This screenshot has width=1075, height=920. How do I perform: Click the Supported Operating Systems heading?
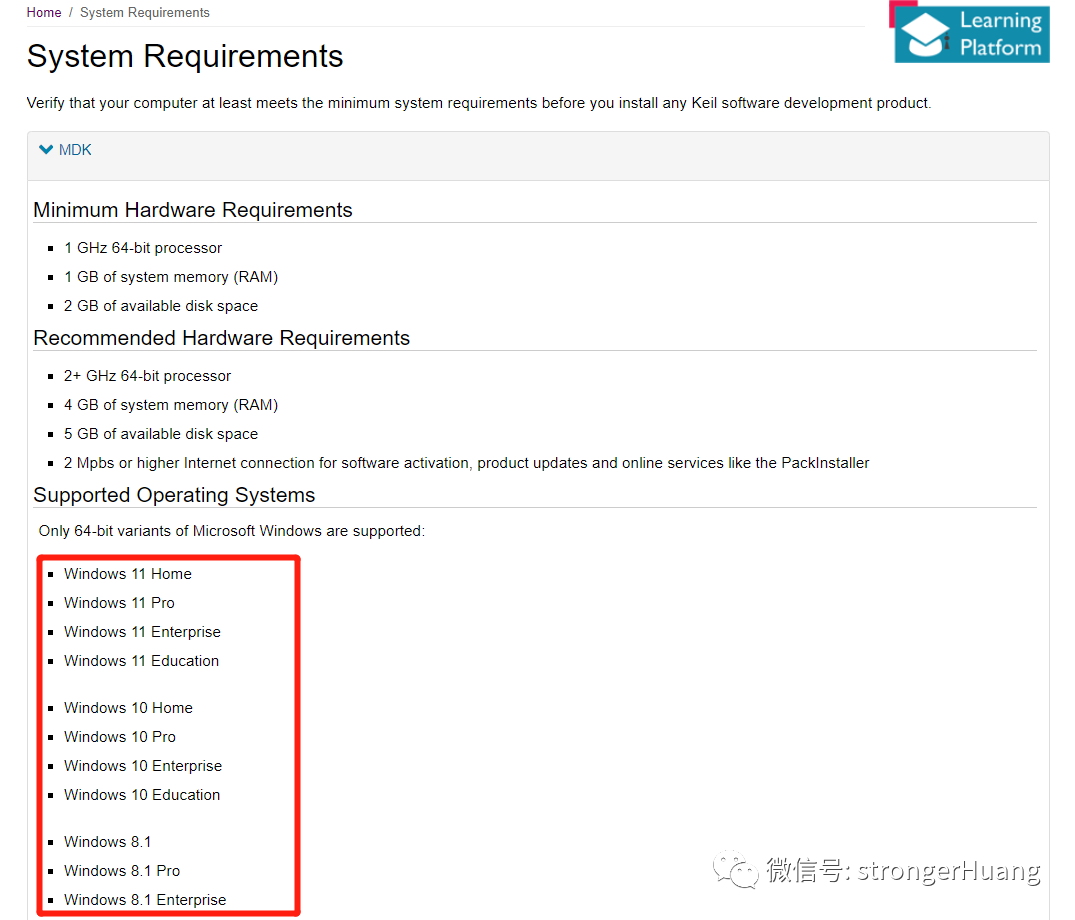tap(174, 495)
